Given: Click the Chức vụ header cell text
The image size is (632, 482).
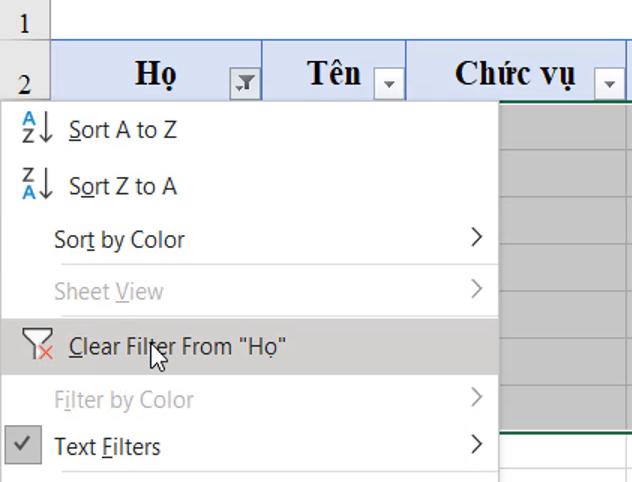Looking at the screenshot, I should point(514,73).
